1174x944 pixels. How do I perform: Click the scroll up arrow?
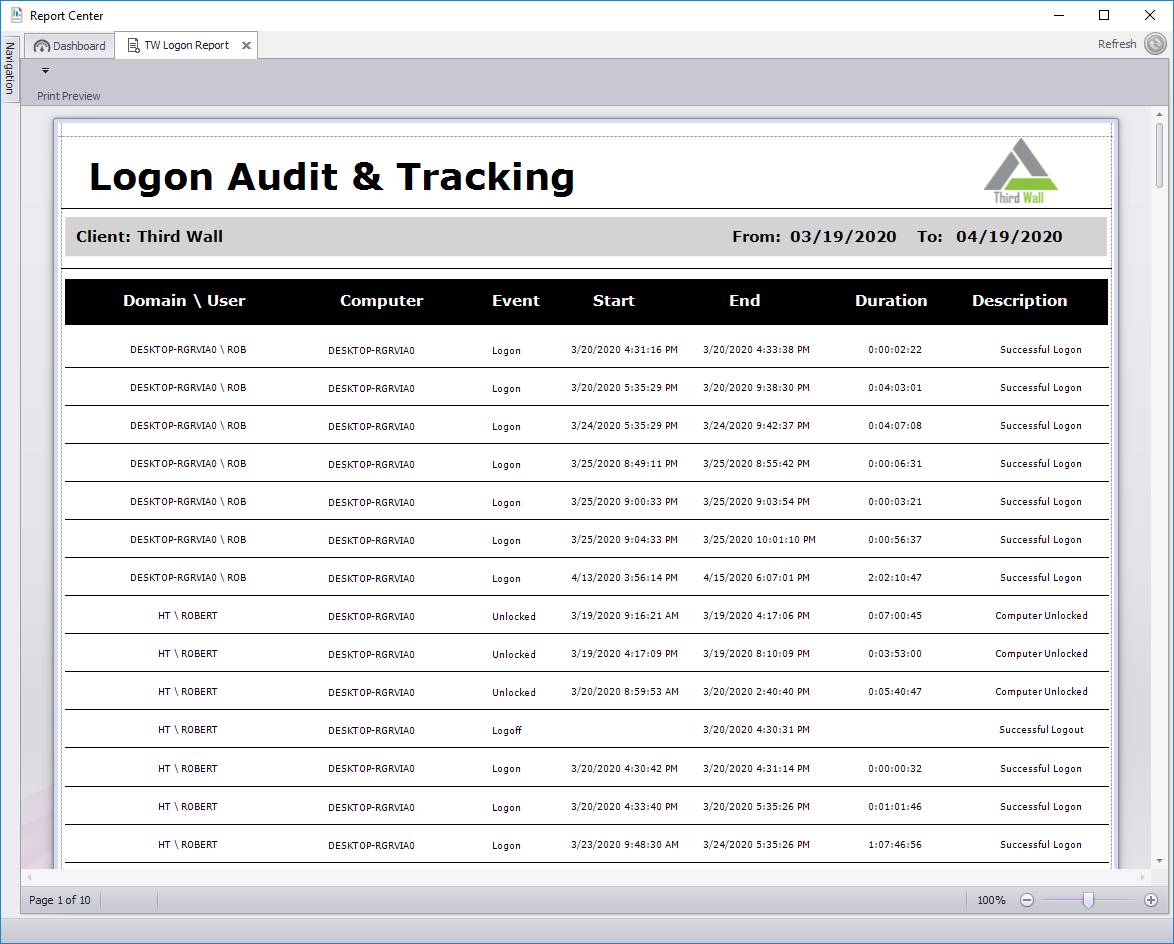tap(1159, 115)
